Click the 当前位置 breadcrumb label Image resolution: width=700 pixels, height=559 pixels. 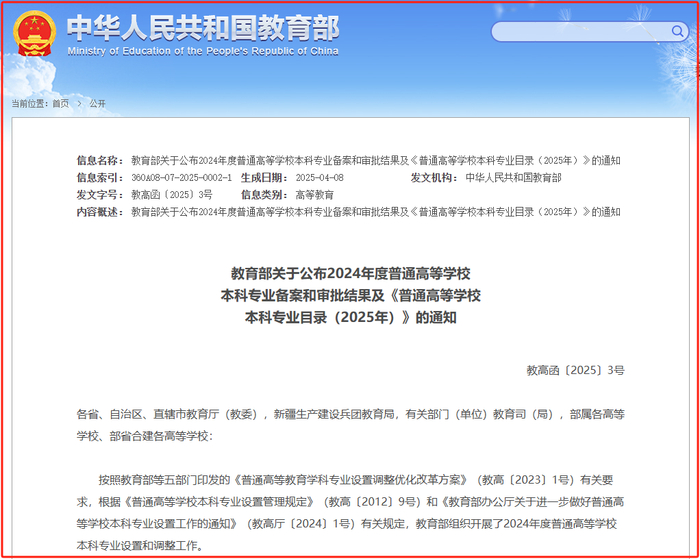click(30, 104)
